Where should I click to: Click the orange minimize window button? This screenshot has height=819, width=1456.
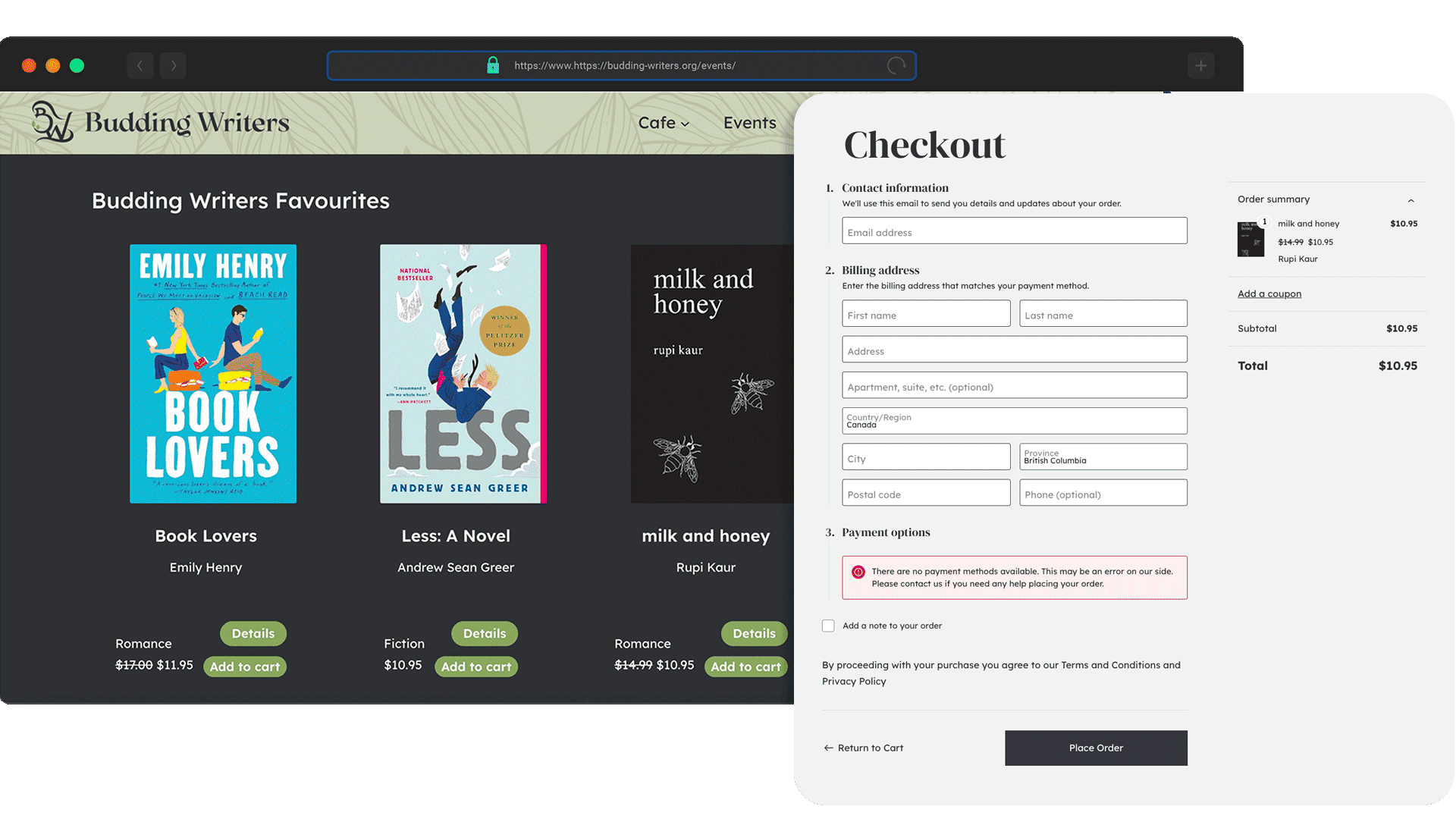pyautogui.click(x=53, y=66)
